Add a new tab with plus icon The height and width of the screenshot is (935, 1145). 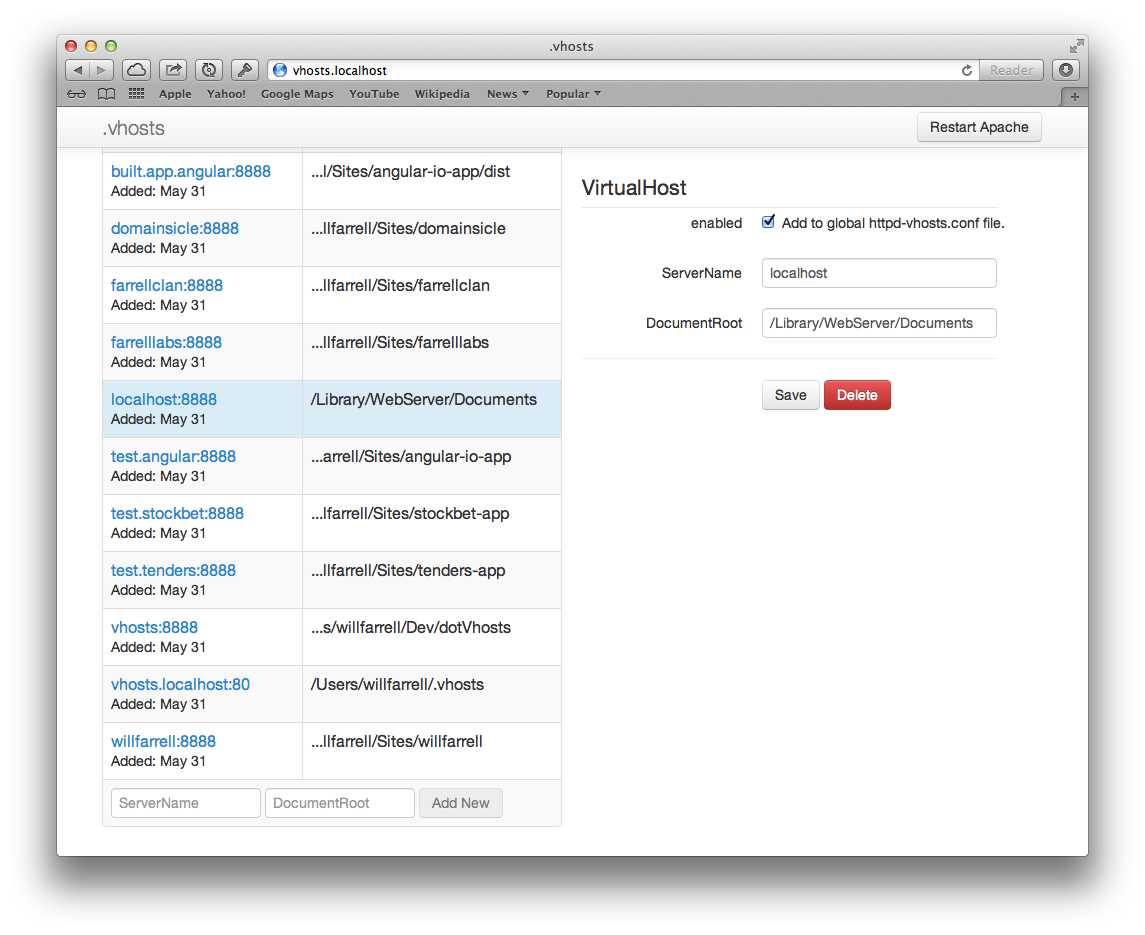click(x=1074, y=96)
